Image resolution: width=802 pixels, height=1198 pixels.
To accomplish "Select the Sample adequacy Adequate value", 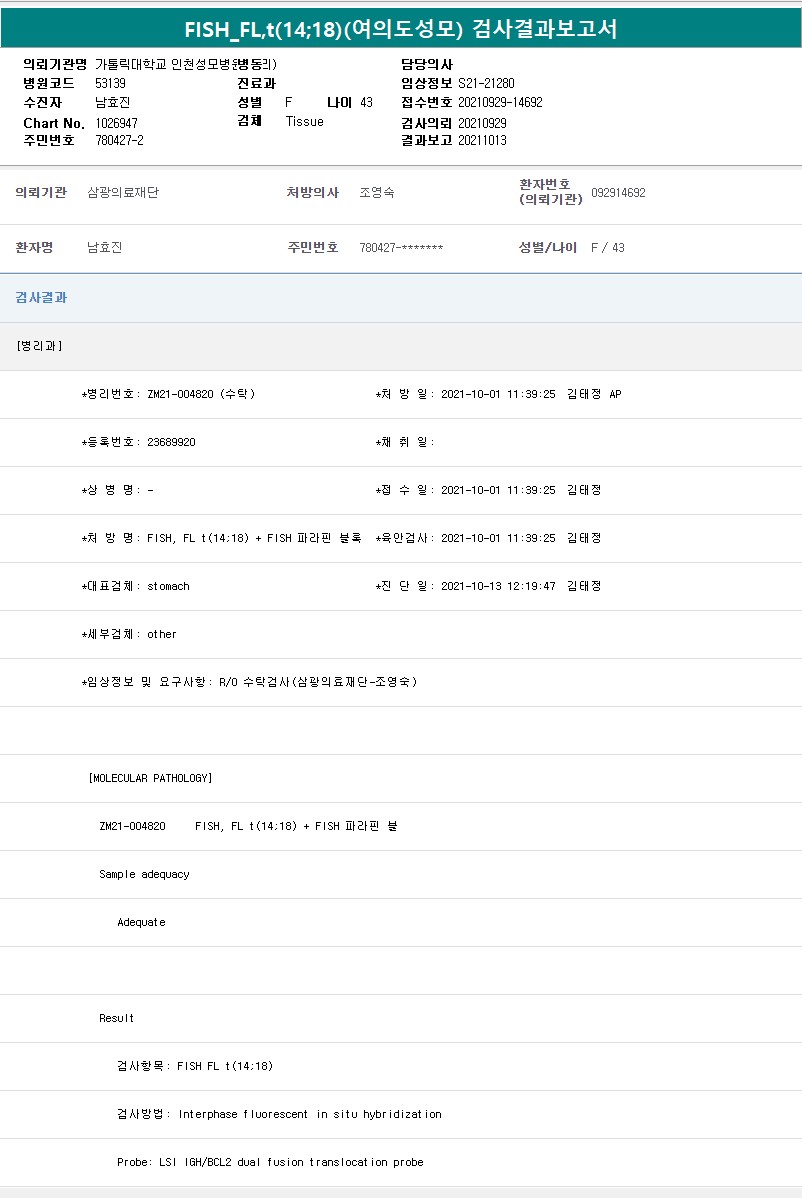I will point(141,923).
